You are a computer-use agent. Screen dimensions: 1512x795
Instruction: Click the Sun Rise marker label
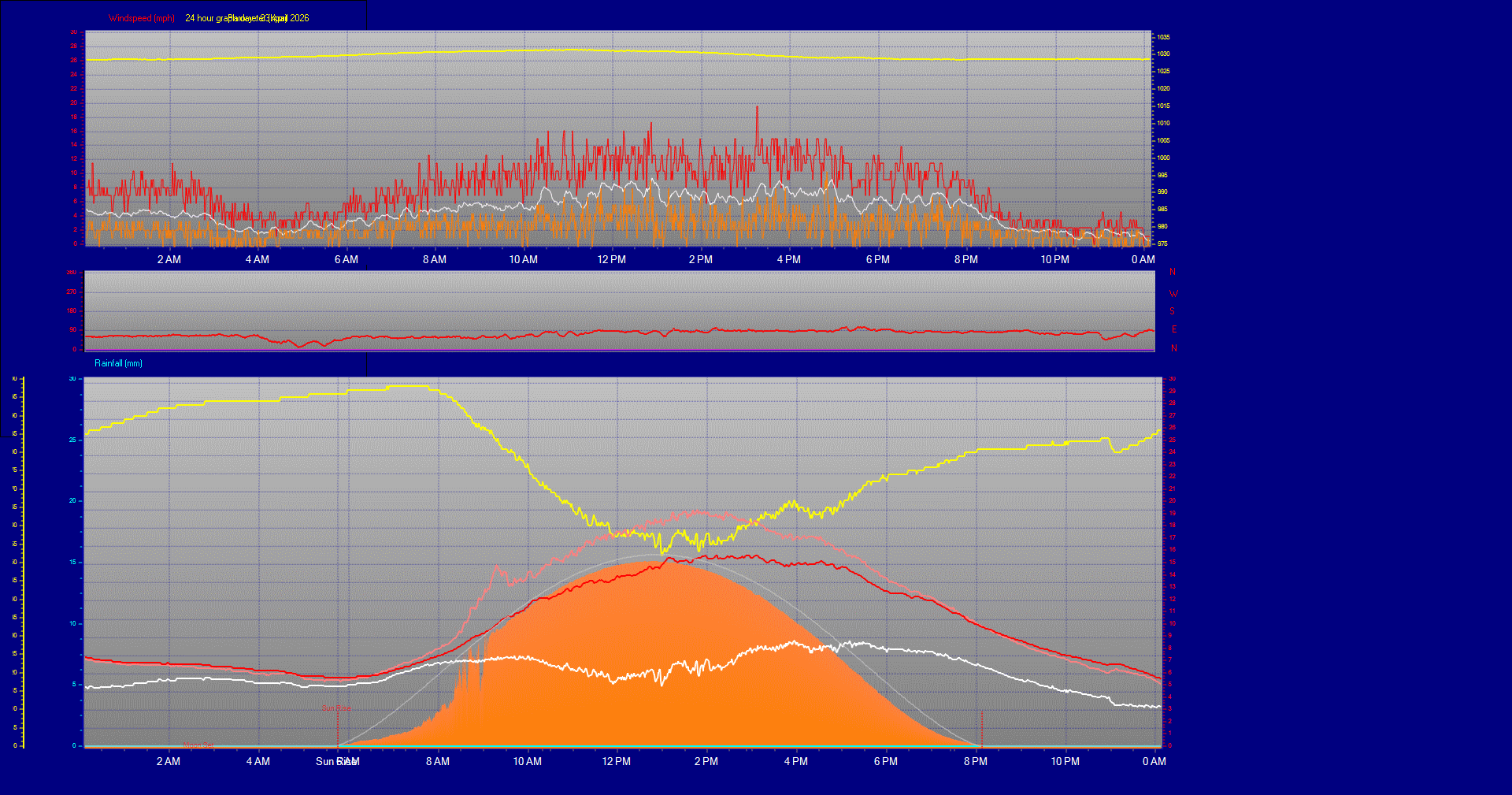pyautogui.click(x=336, y=708)
